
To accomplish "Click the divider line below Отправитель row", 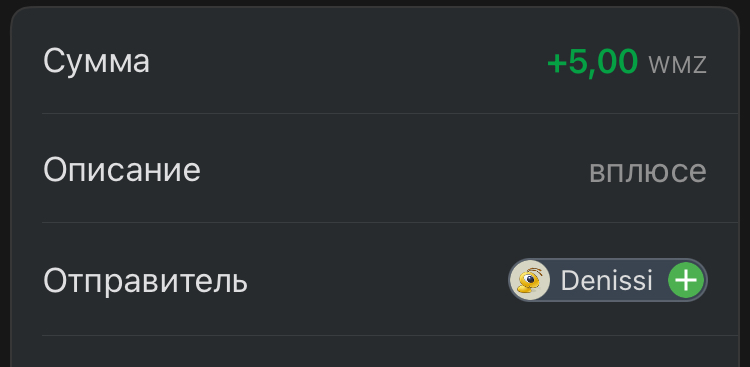I will (390, 335).
